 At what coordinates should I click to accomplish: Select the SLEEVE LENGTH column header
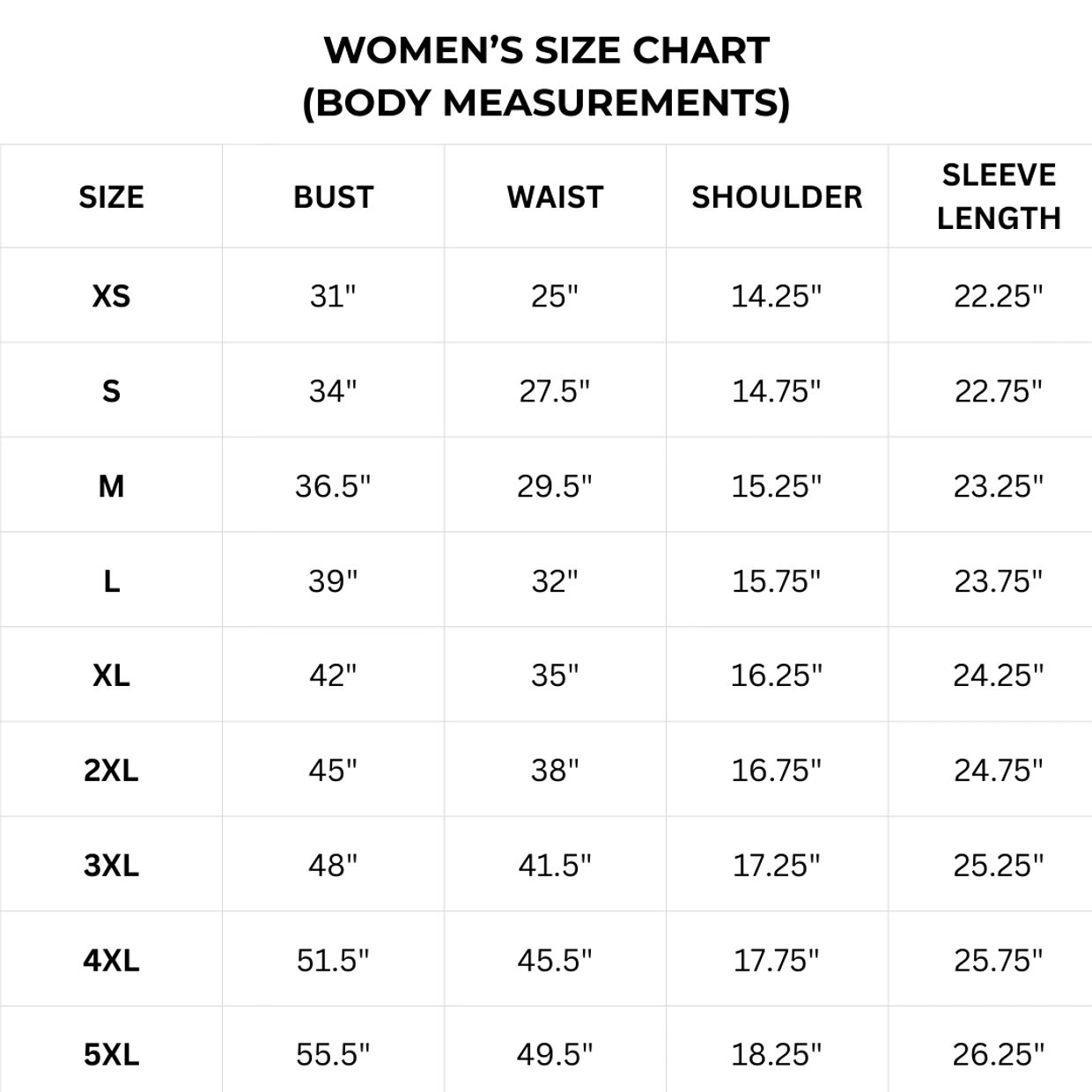999,196
